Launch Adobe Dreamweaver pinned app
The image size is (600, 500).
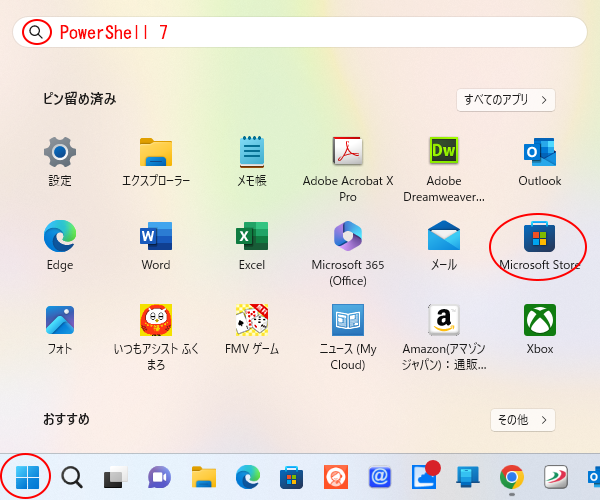click(444, 169)
